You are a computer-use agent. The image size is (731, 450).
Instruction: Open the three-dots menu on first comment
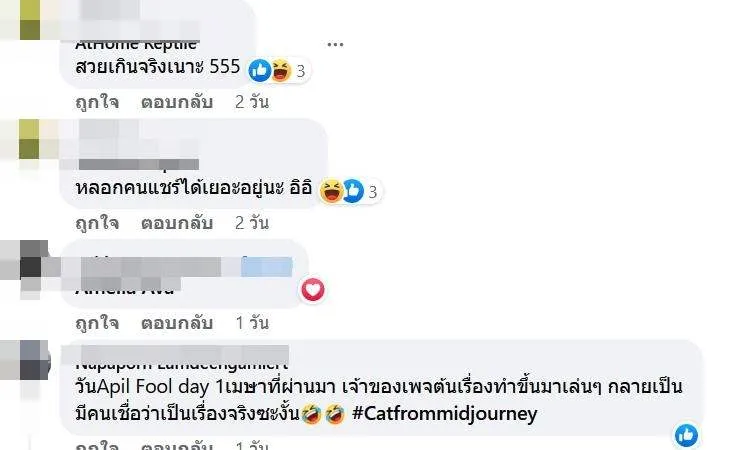click(x=335, y=45)
